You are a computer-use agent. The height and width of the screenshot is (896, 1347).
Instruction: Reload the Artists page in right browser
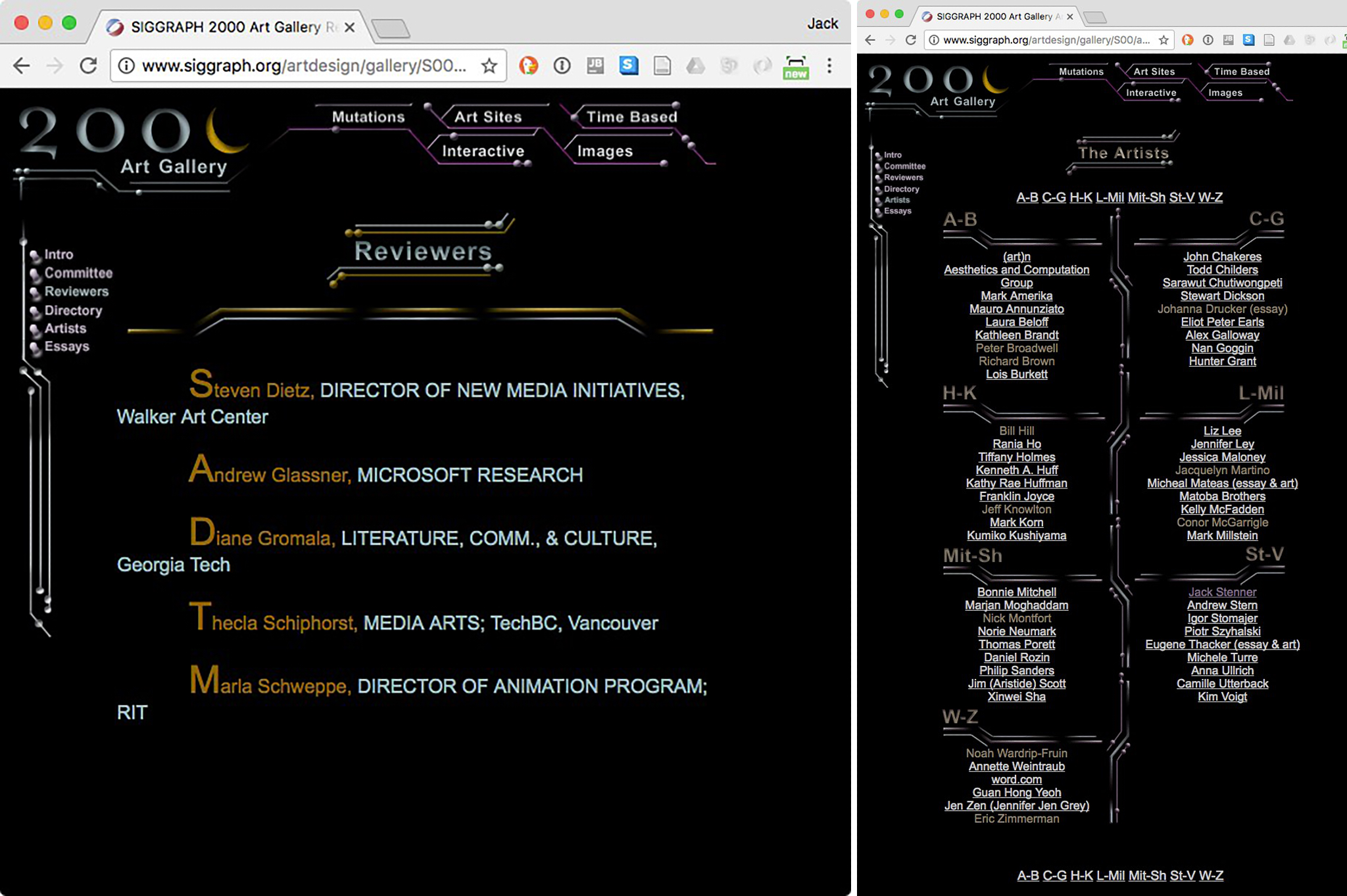911,40
